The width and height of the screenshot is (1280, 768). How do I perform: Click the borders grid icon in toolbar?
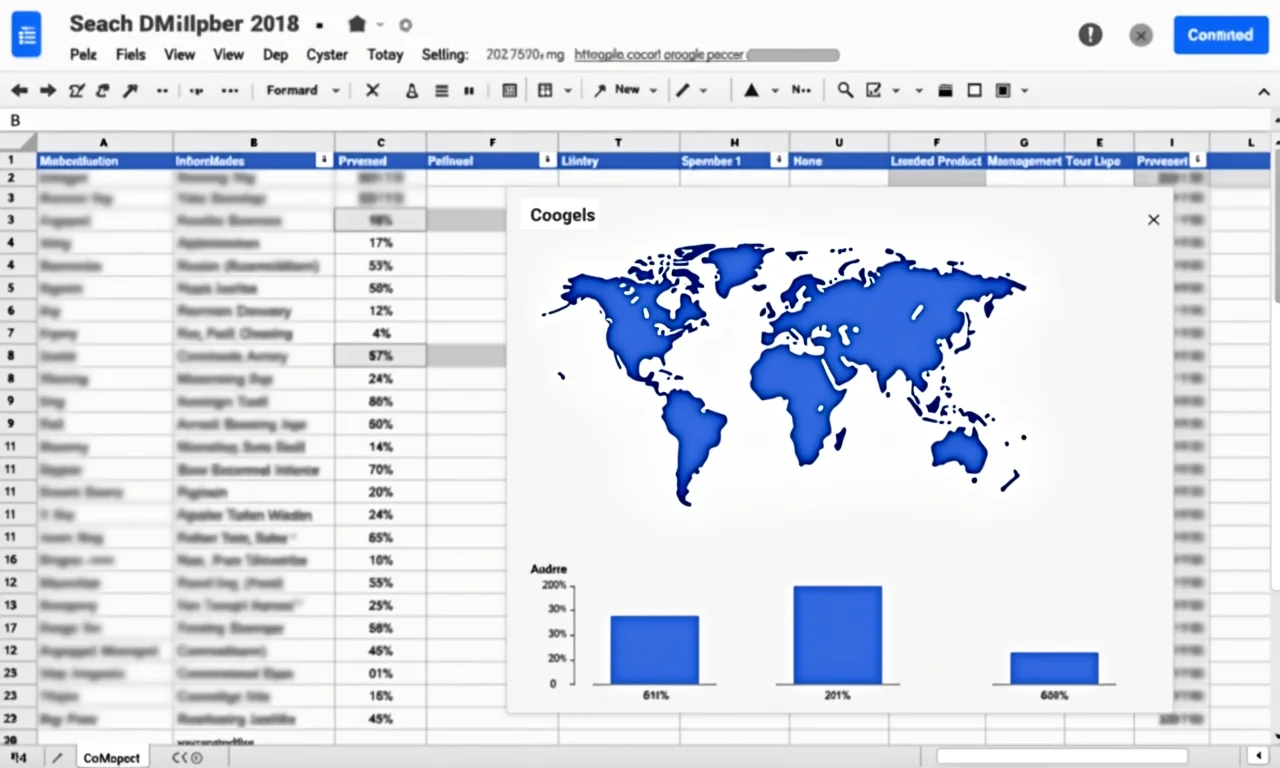coord(545,90)
